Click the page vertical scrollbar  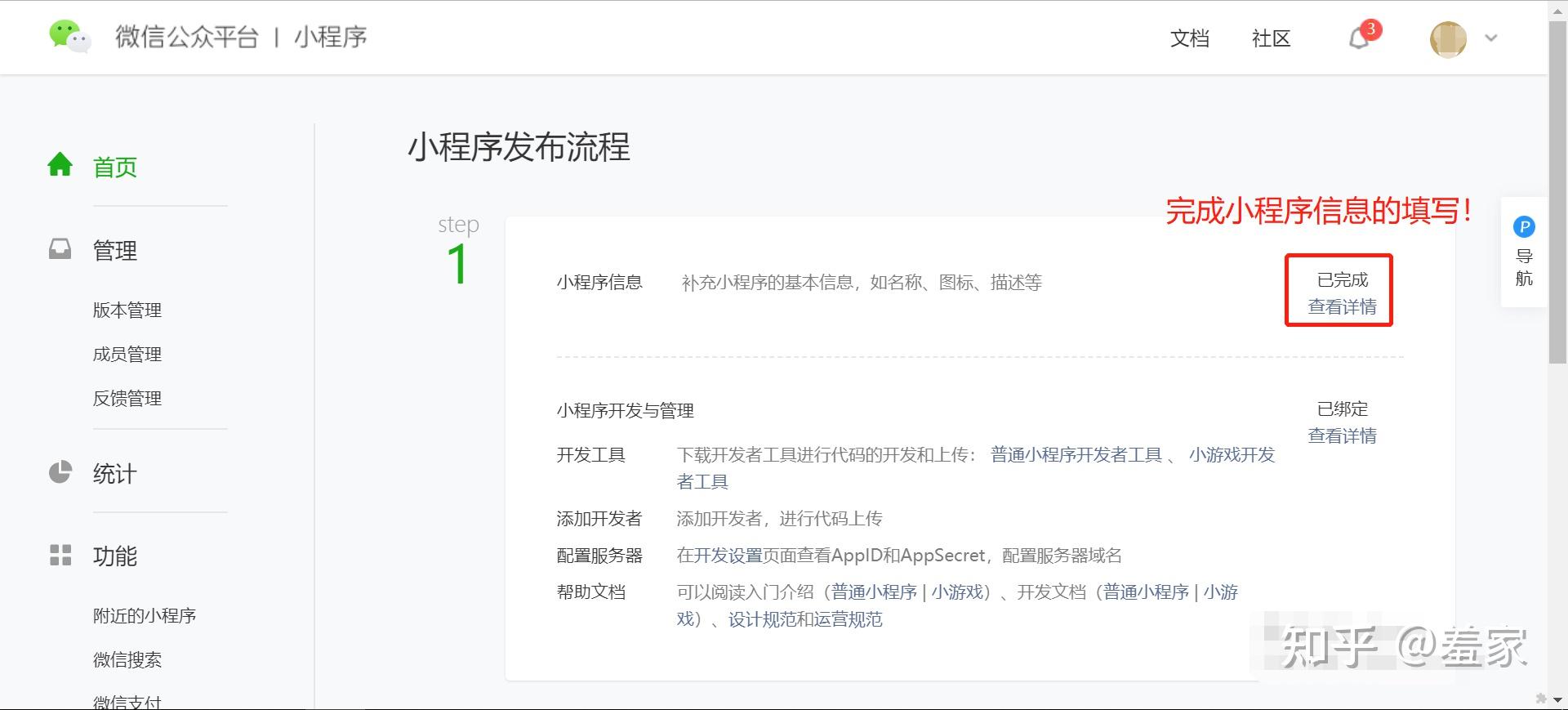click(x=1558, y=193)
